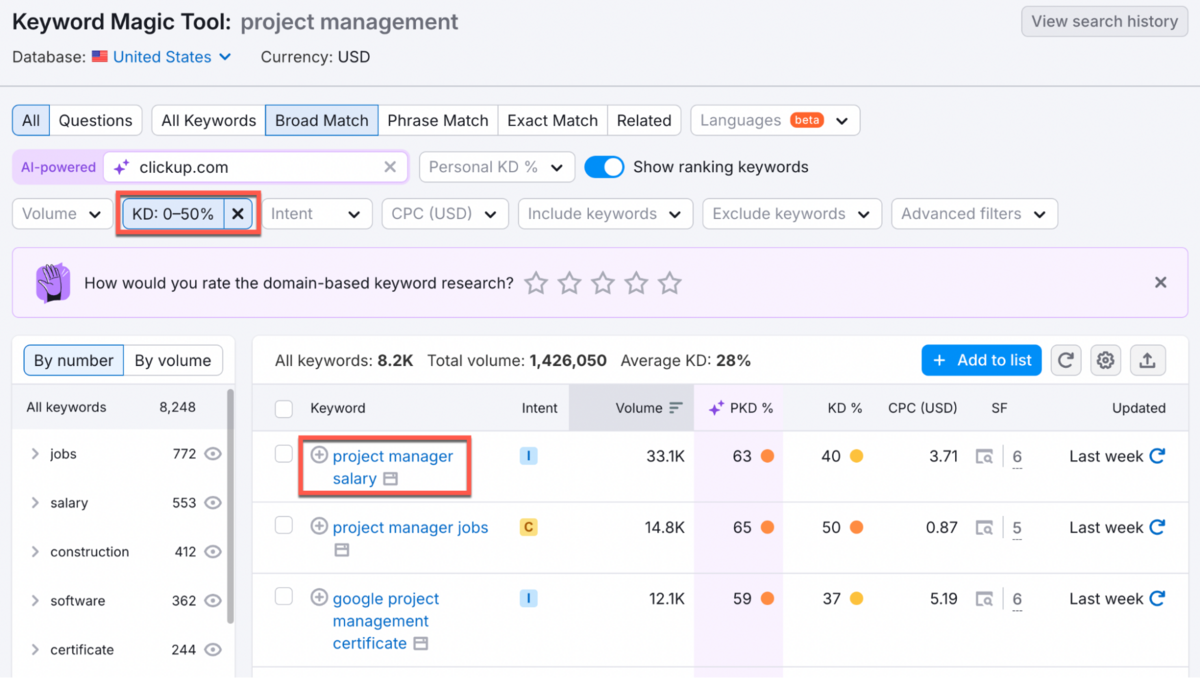Select All Keywords match type
The width and height of the screenshot is (1200, 678).
(x=209, y=121)
